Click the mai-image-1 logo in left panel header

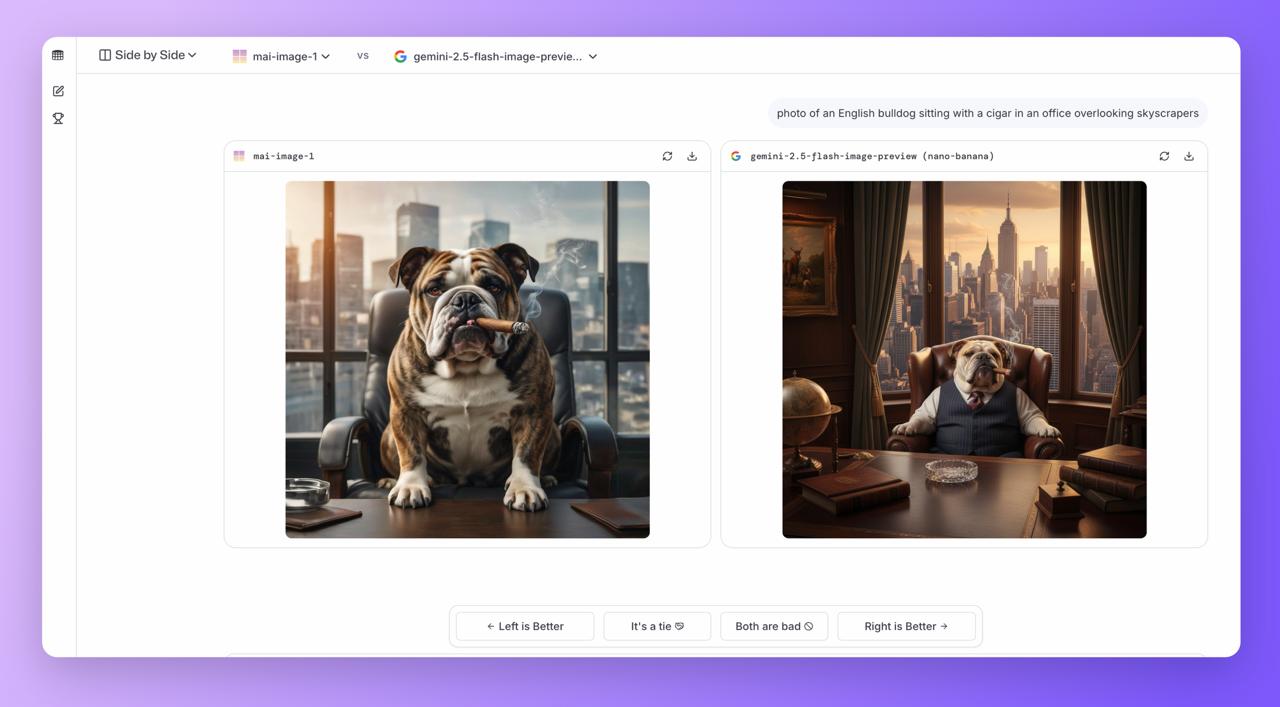click(x=239, y=156)
